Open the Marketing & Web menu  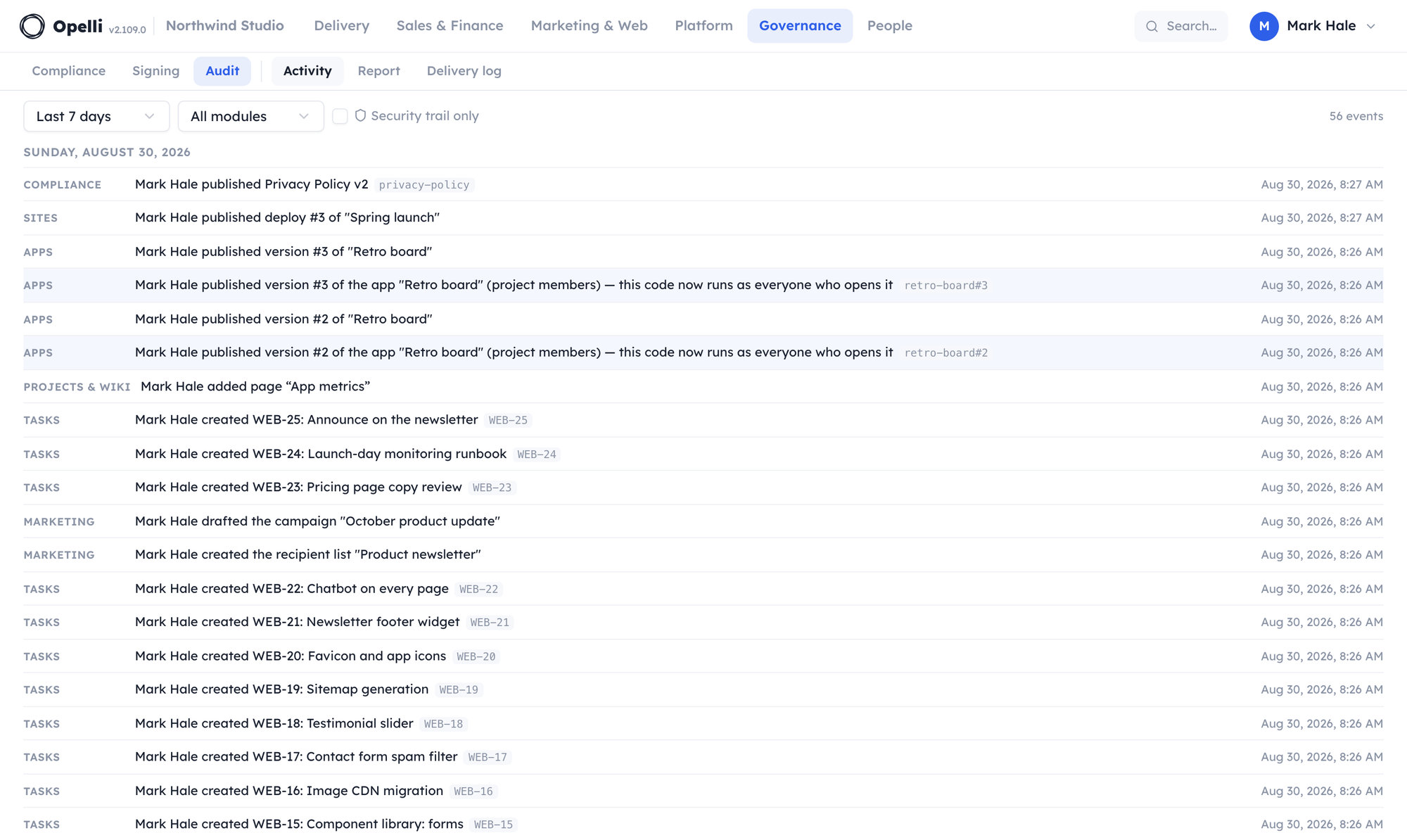click(x=589, y=26)
